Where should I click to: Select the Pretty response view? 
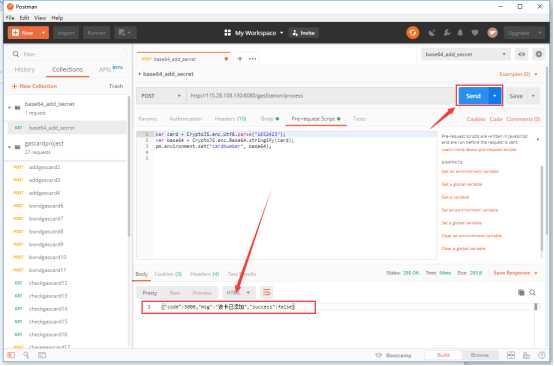point(150,292)
